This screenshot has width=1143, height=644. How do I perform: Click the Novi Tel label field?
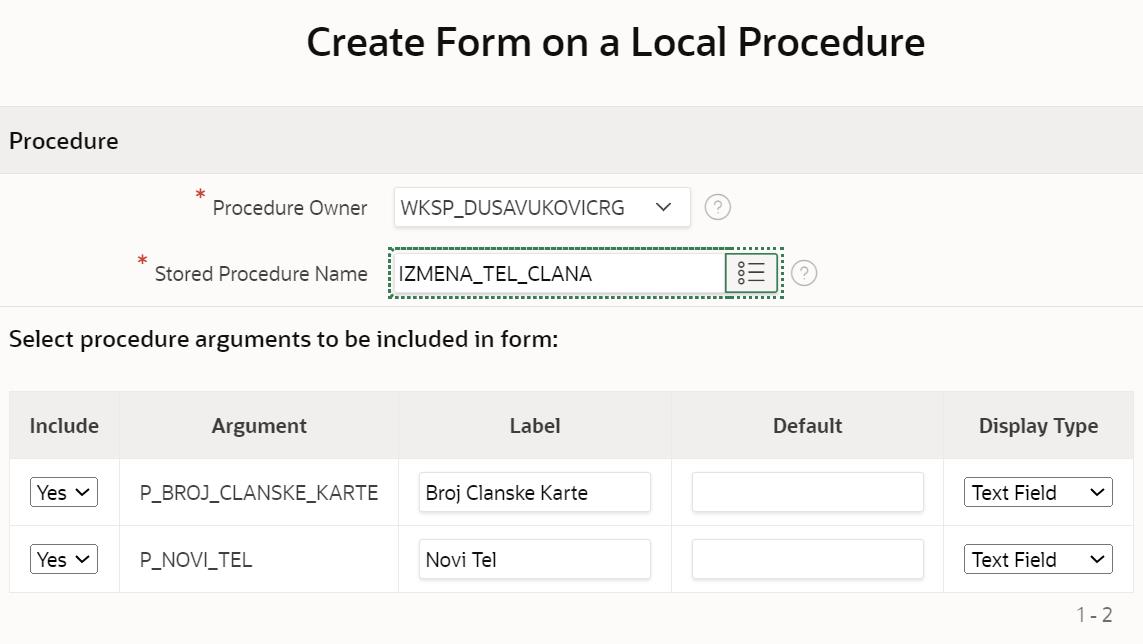[x=534, y=559]
